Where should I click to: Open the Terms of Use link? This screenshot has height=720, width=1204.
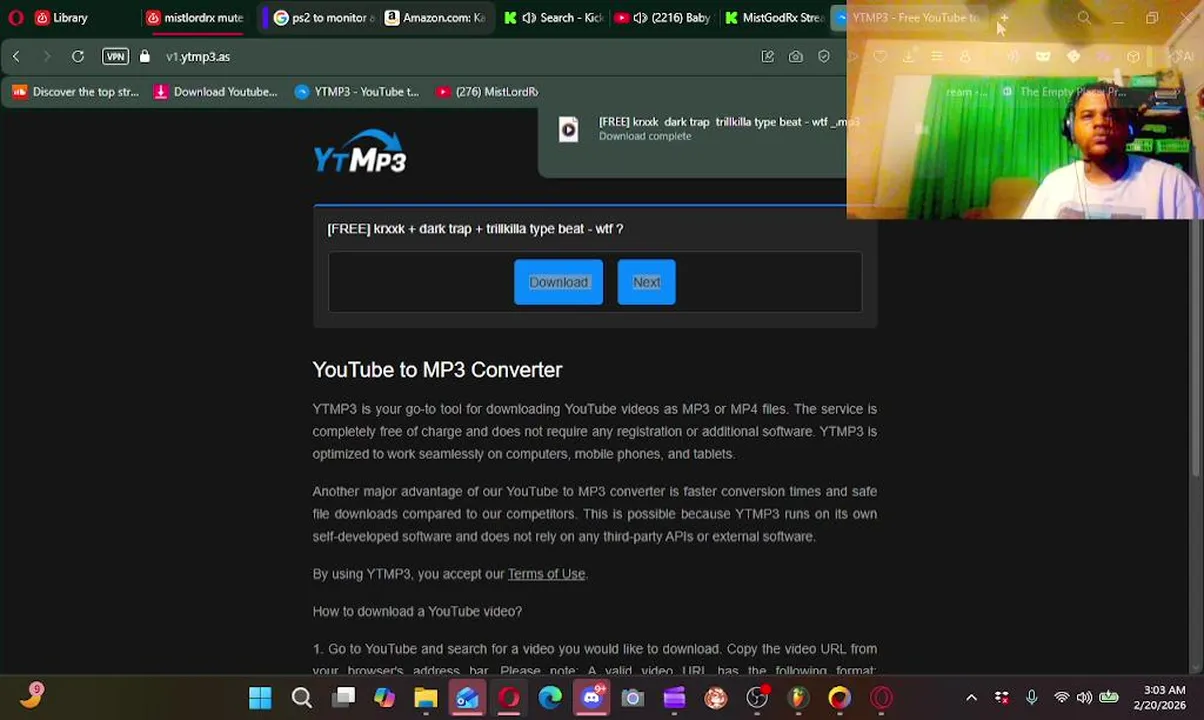tap(546, 574)
